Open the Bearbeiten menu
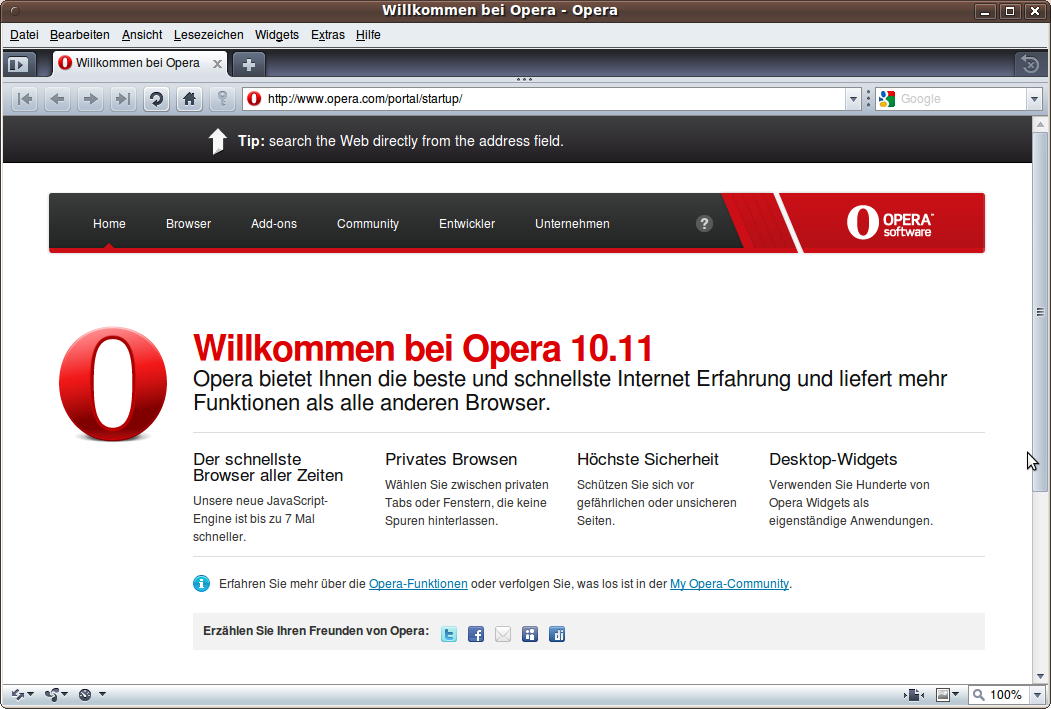This screenshot has width=1051, height=709. click(x=80, y=35)
